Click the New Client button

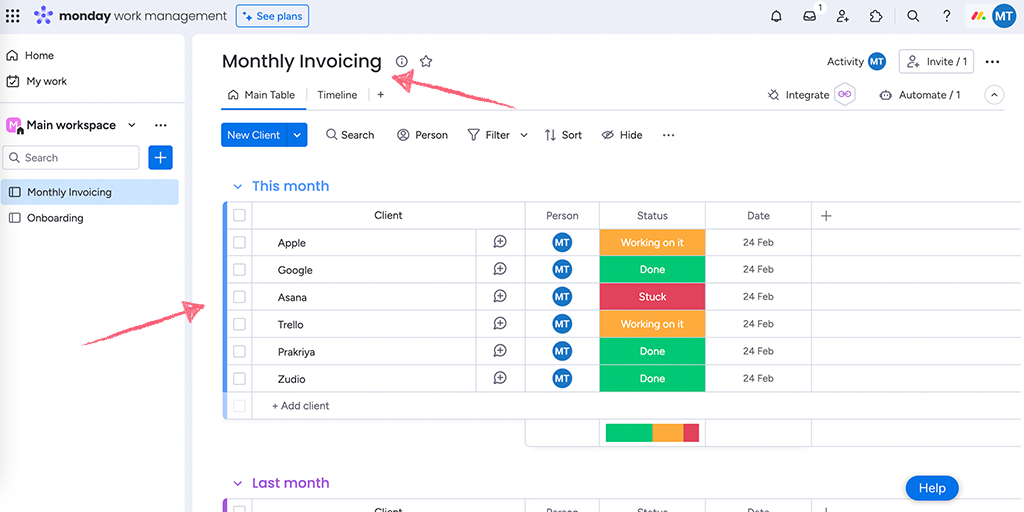(254, 135)
